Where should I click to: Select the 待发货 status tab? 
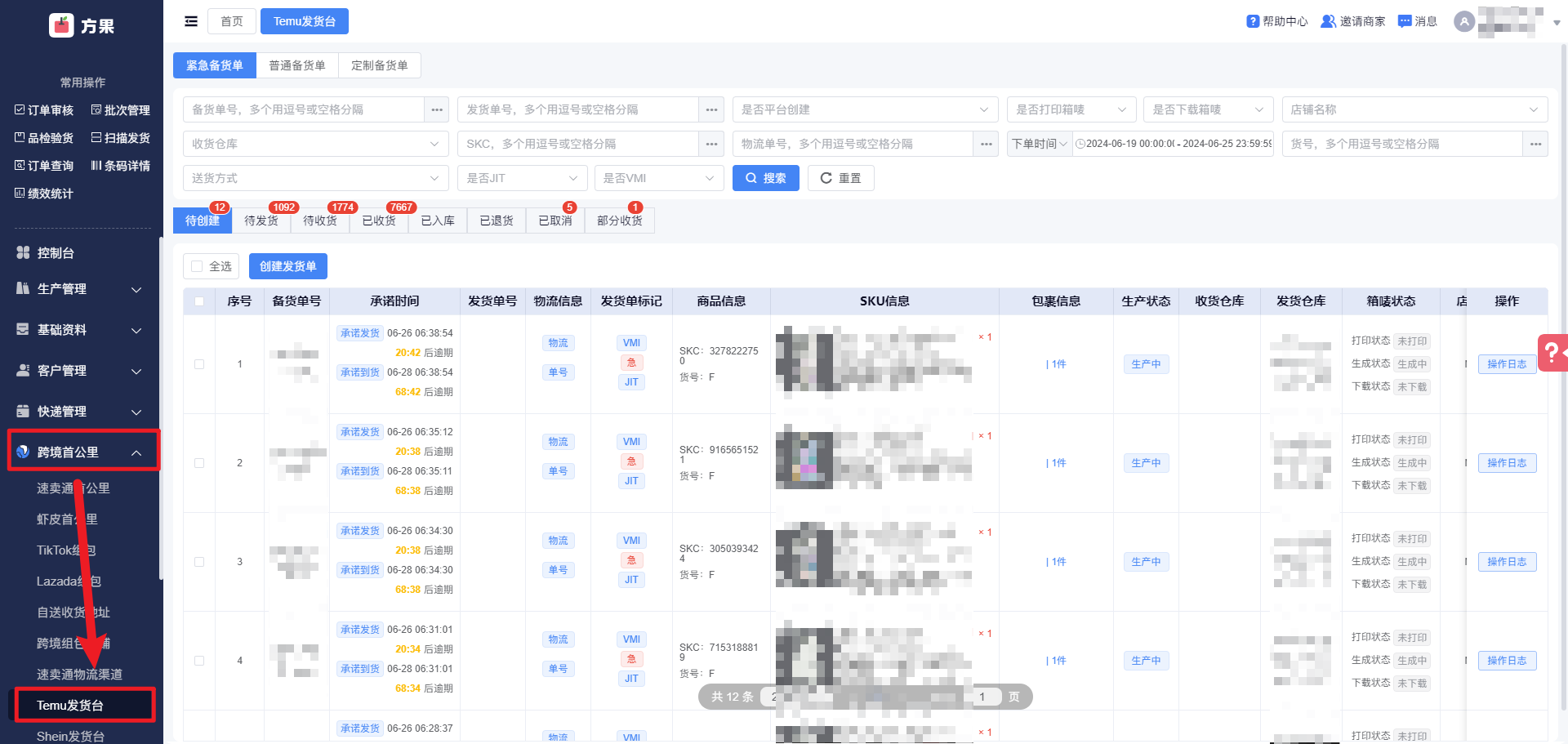click(x=261, y=221)
